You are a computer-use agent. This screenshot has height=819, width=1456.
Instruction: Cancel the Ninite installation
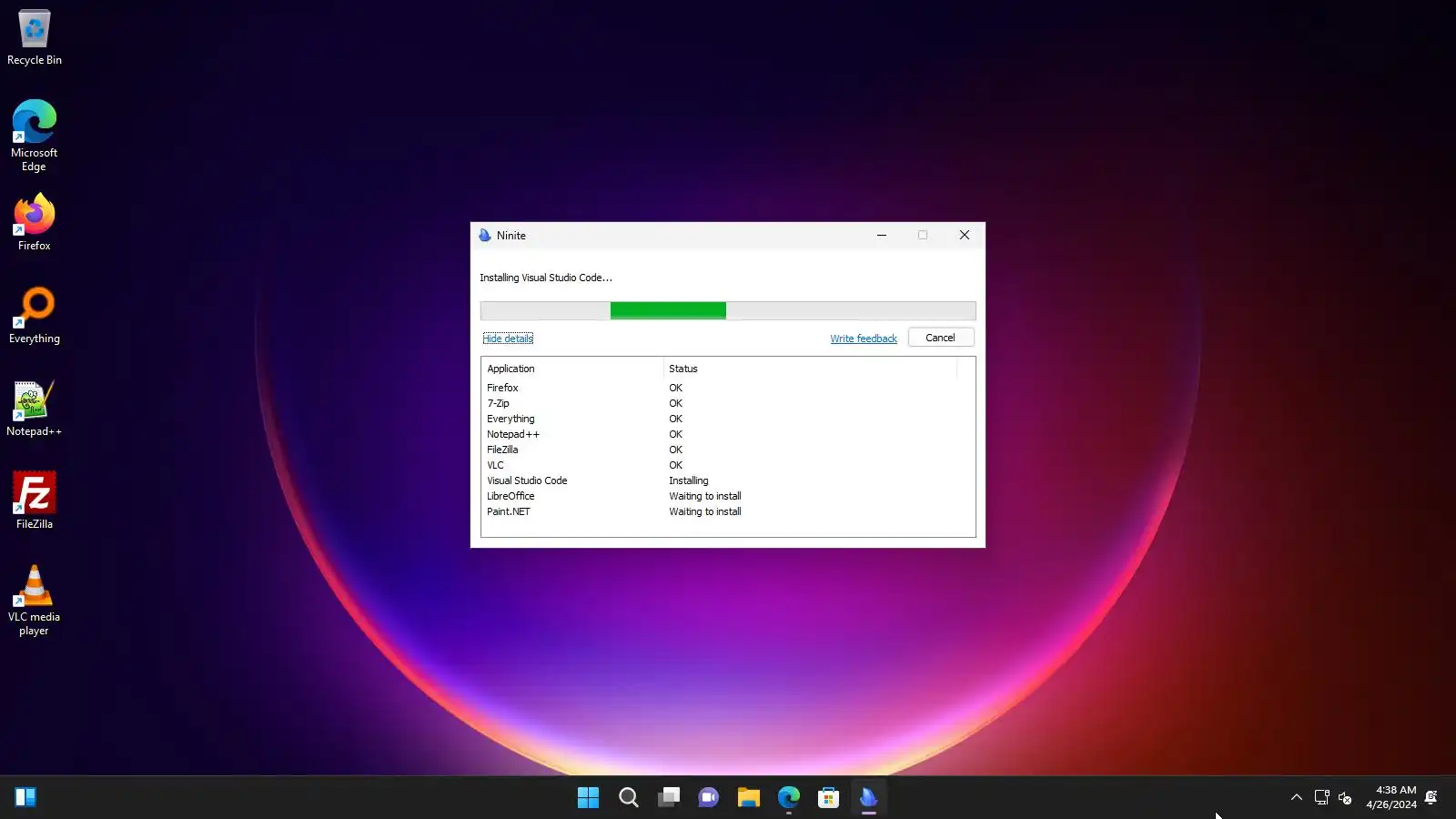(x=941, y=338)
